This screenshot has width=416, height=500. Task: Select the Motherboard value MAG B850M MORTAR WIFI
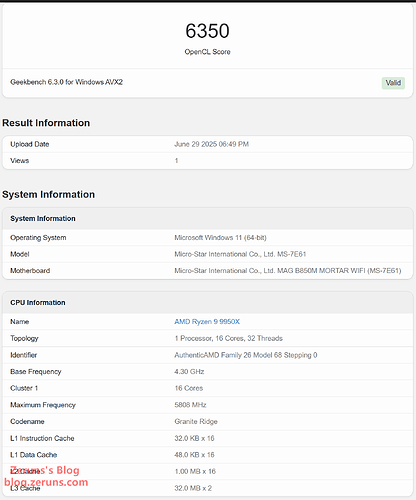click(288, 271)
